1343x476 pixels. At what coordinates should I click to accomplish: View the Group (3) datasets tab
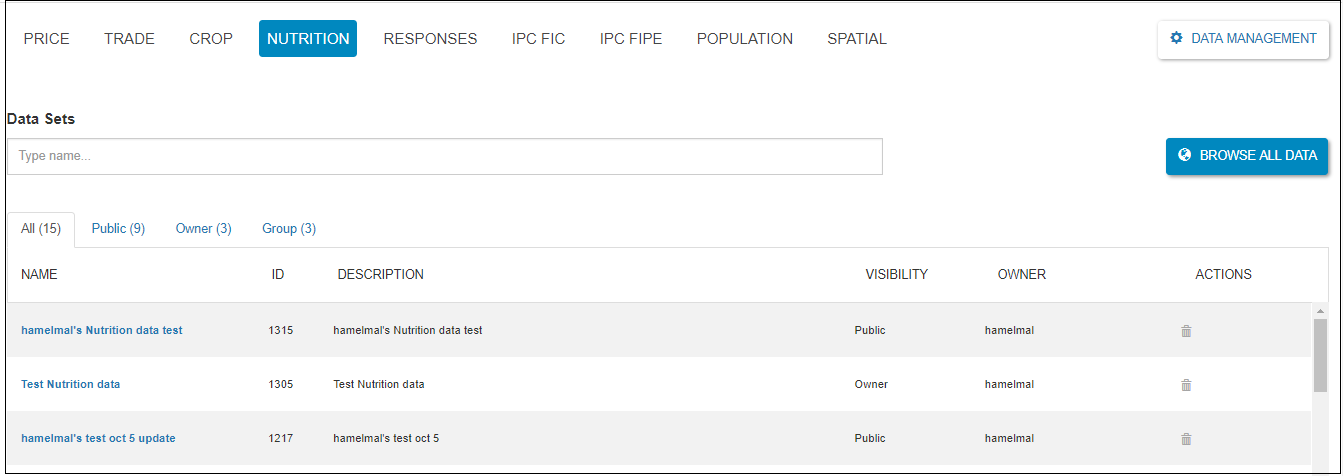coord(289,229)
